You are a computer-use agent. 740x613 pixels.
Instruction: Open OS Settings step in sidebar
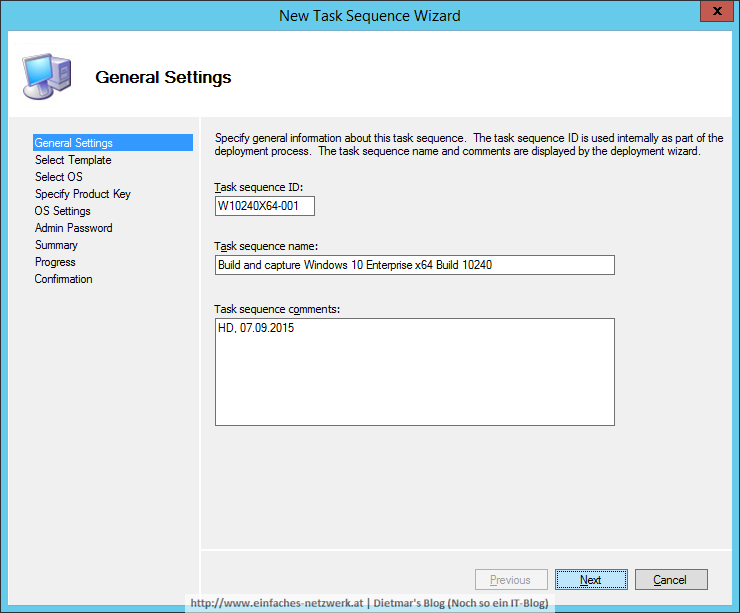pos(62,211)
